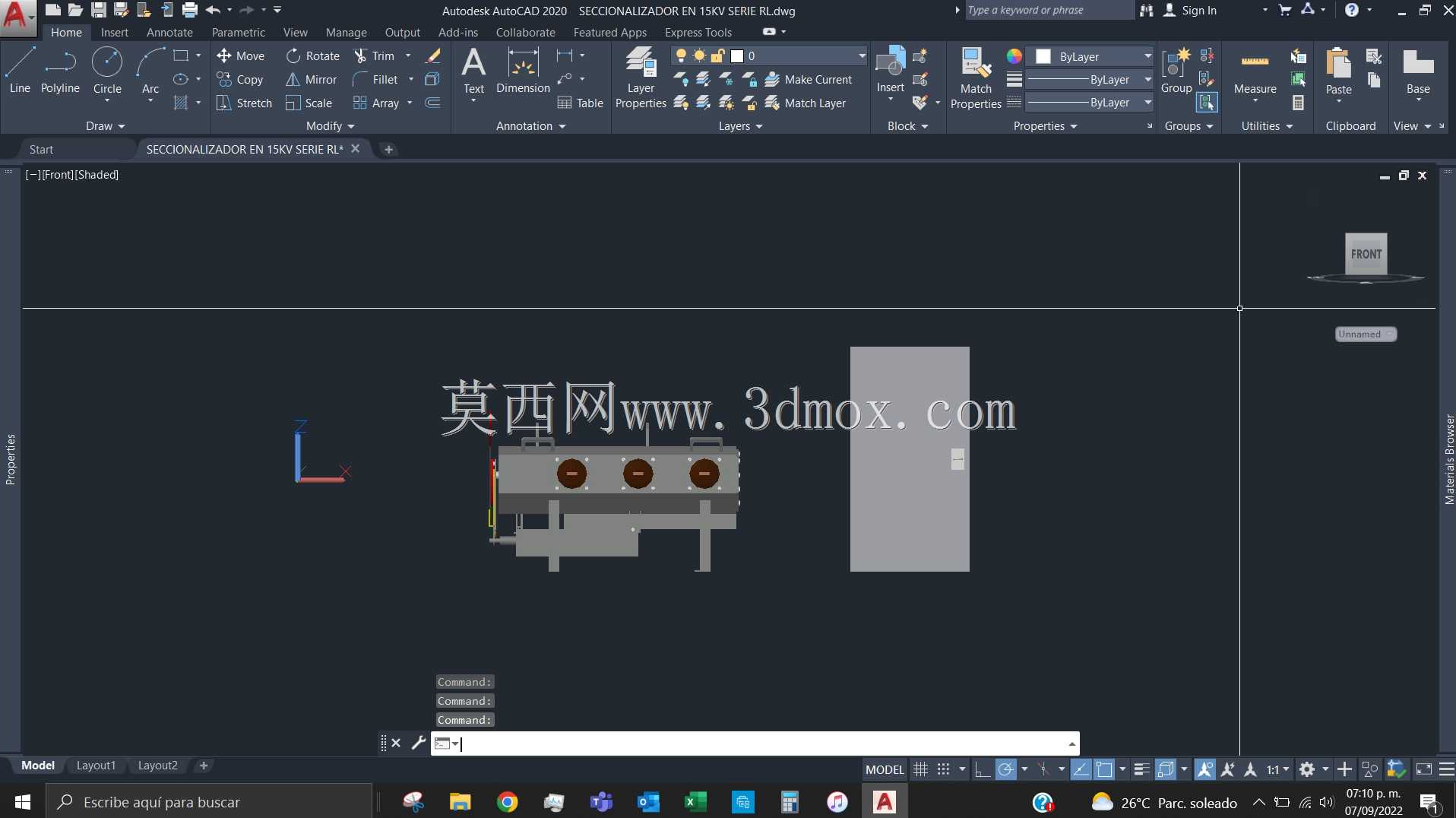Click the object color wheel swatch

(x=1014, y=56)
